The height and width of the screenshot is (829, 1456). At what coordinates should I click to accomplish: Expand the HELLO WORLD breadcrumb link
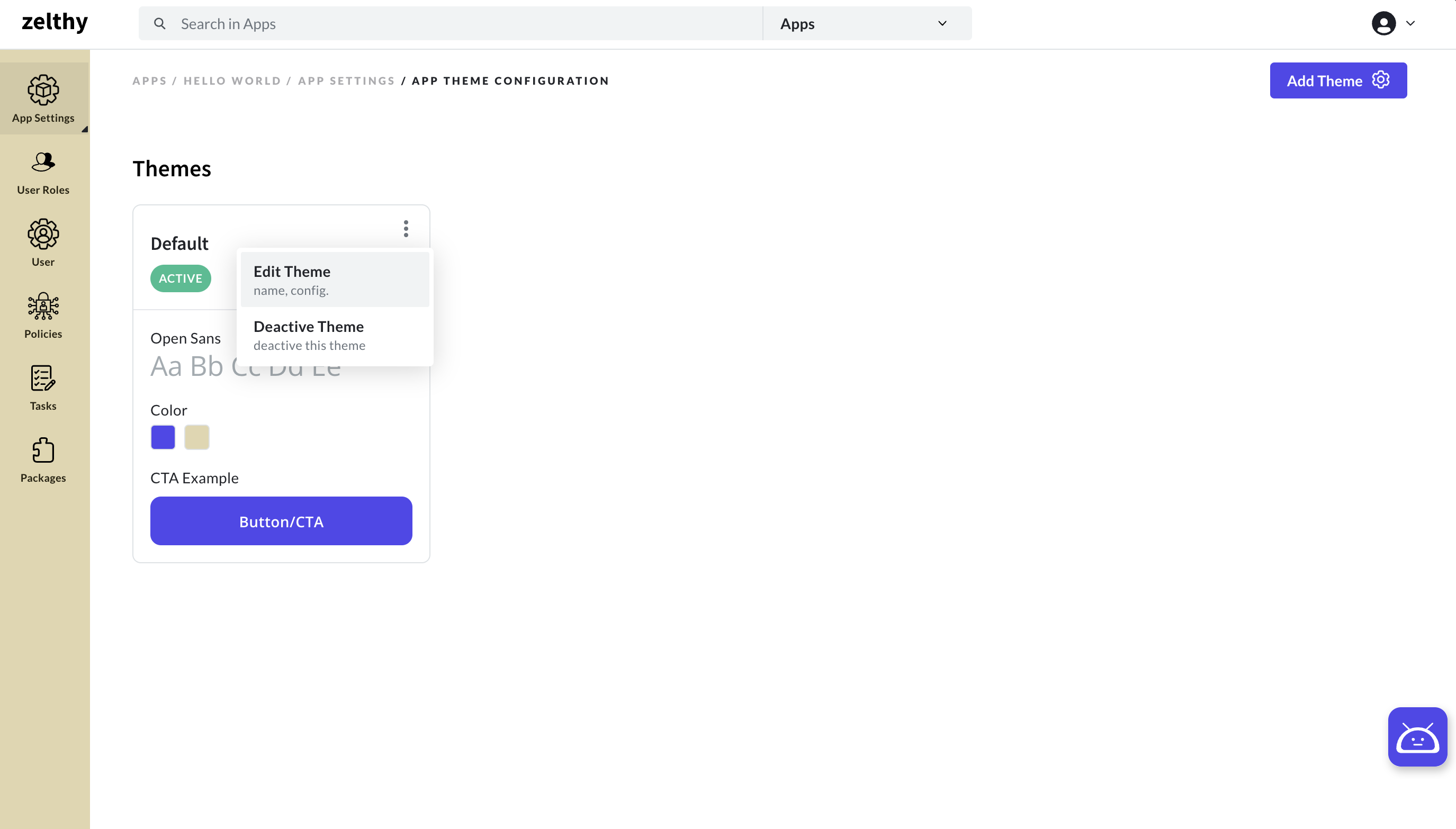233,81
